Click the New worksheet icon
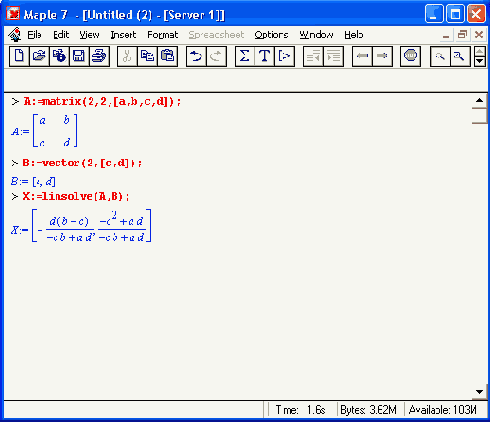Image resolution: width=490 pixels, height=422 pixels. click(19, 56)
